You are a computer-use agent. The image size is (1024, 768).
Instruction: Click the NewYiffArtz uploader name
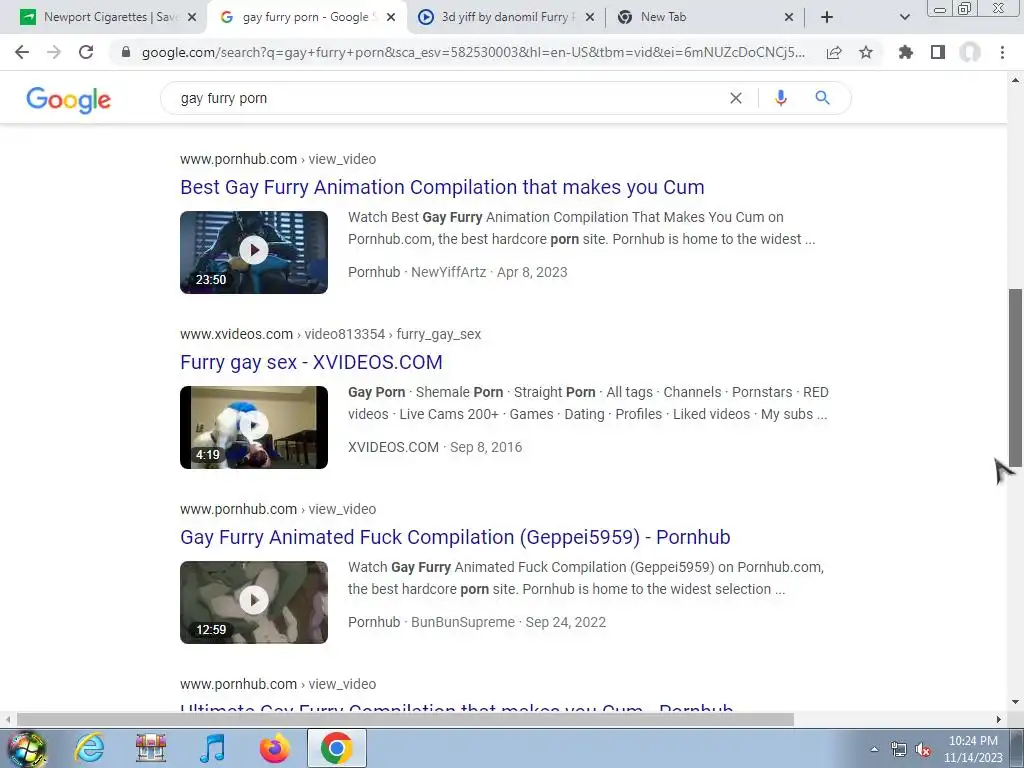449,272
